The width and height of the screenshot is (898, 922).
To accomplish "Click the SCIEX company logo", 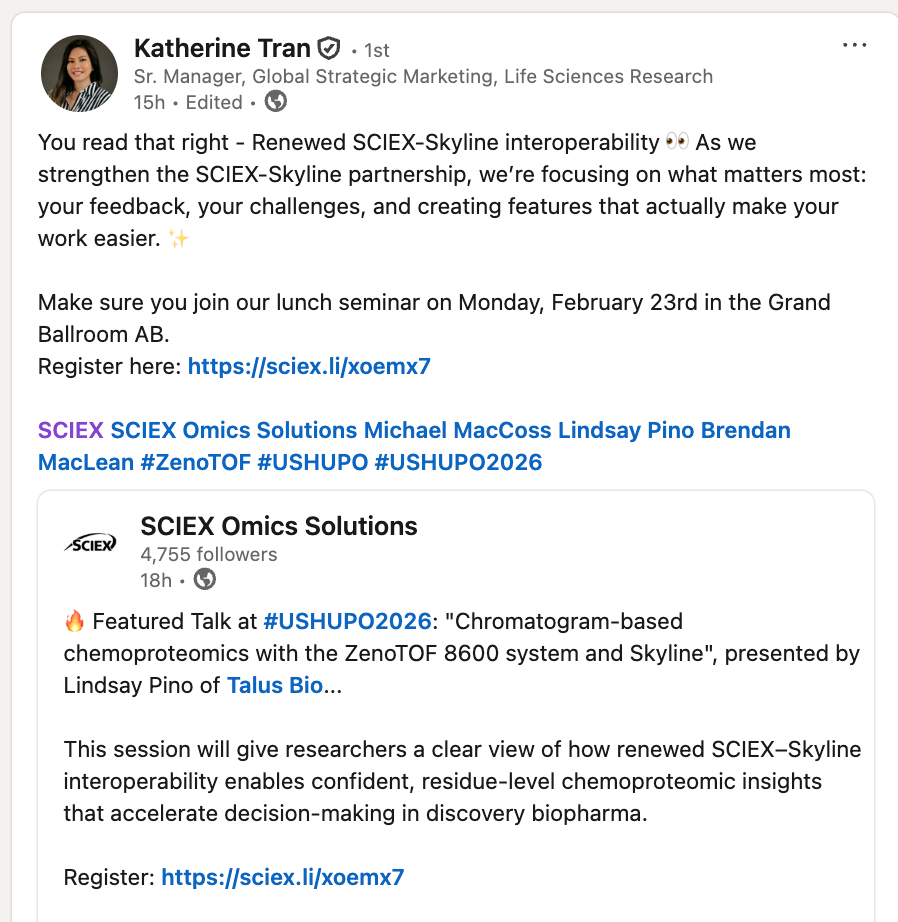I will [91, 543].
